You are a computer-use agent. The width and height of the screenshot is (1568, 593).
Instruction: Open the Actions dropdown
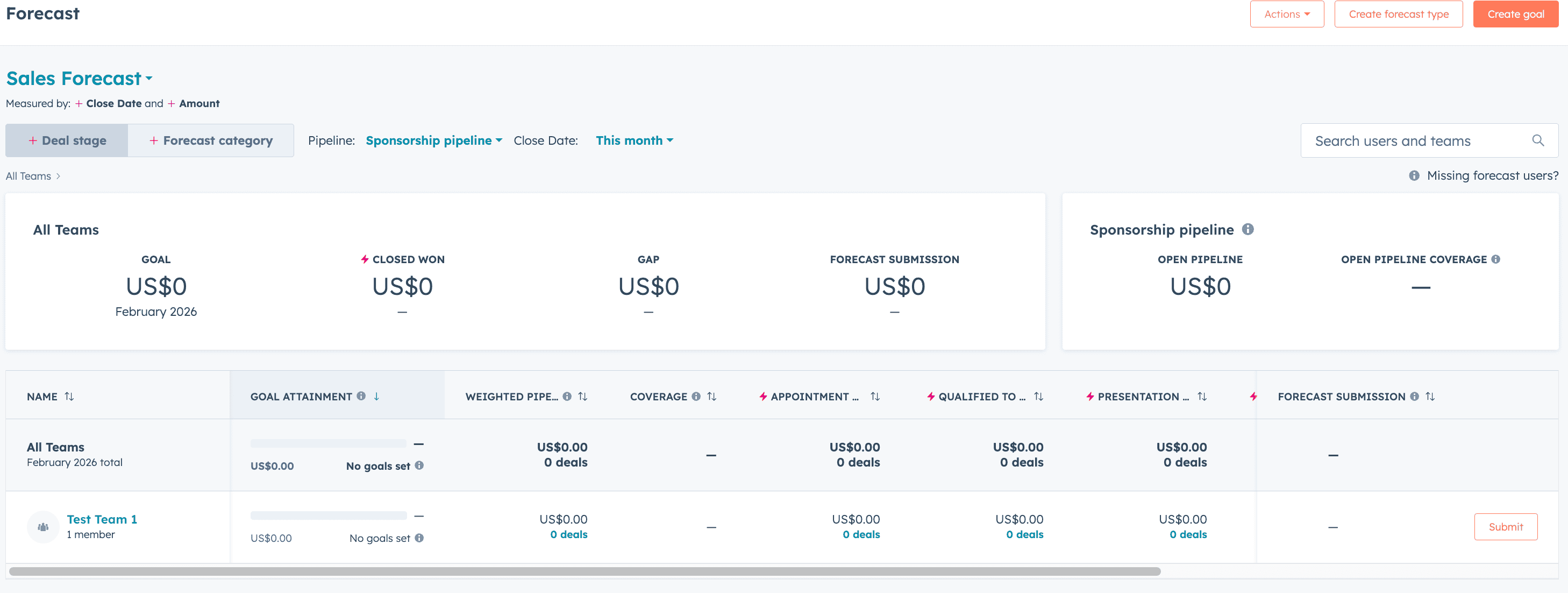coord(1287,13)
